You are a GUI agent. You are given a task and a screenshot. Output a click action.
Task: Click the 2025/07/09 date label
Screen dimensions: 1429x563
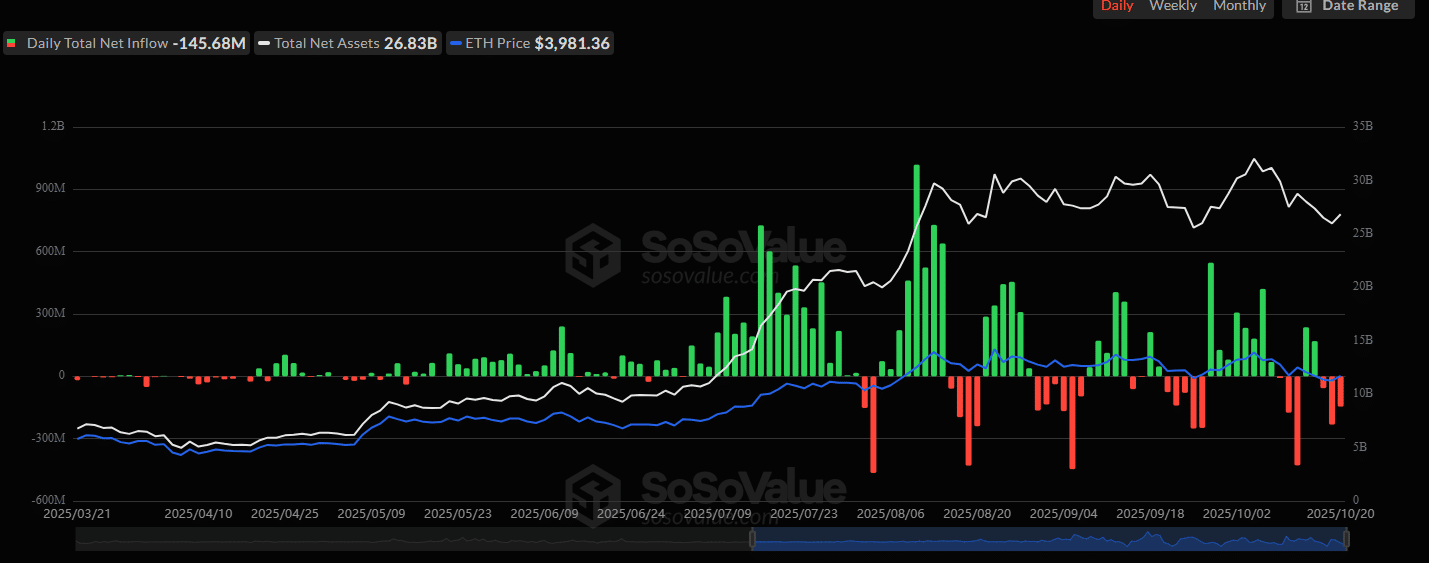pyautogui.click(x=717, y=514)
